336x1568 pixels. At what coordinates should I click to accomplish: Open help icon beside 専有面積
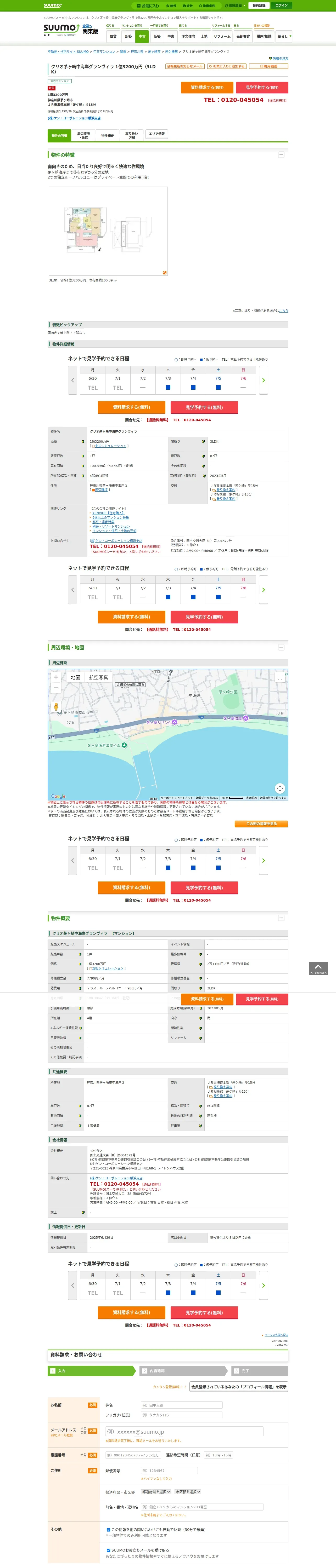(83, 466)
